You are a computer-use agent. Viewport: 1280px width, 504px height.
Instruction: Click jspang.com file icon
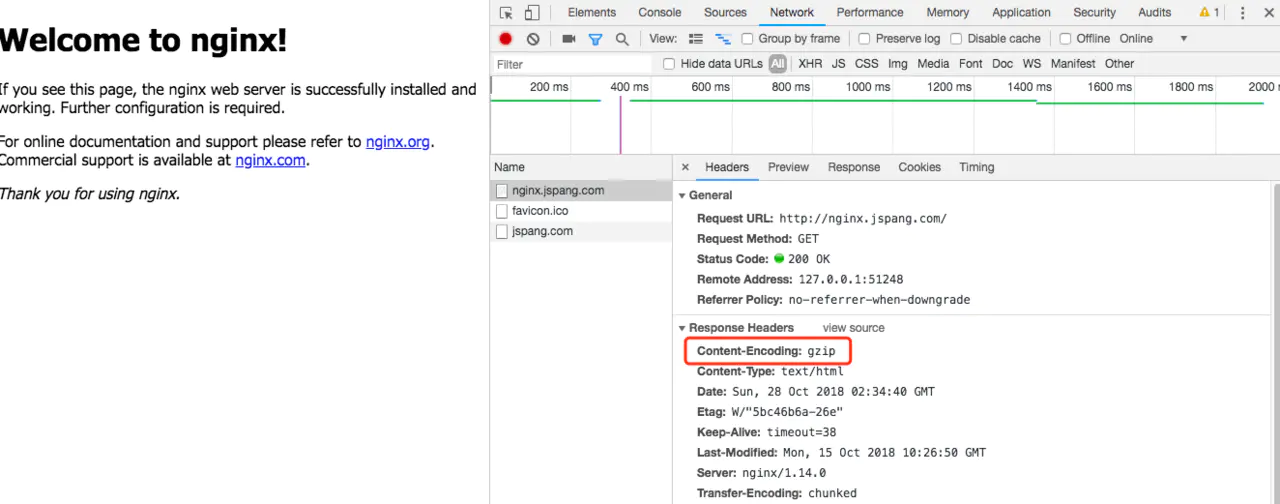pyautogui.click(x=502, y=231)
